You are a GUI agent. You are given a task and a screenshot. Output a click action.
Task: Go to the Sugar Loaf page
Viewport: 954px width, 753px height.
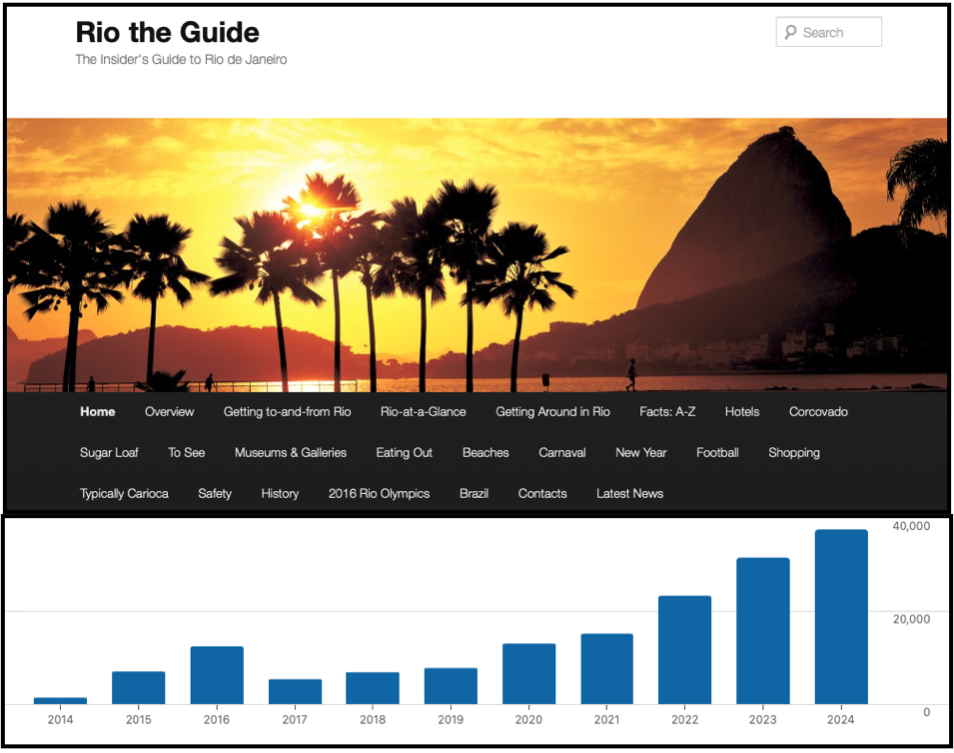pyautogui.click(x=109, y=453)
